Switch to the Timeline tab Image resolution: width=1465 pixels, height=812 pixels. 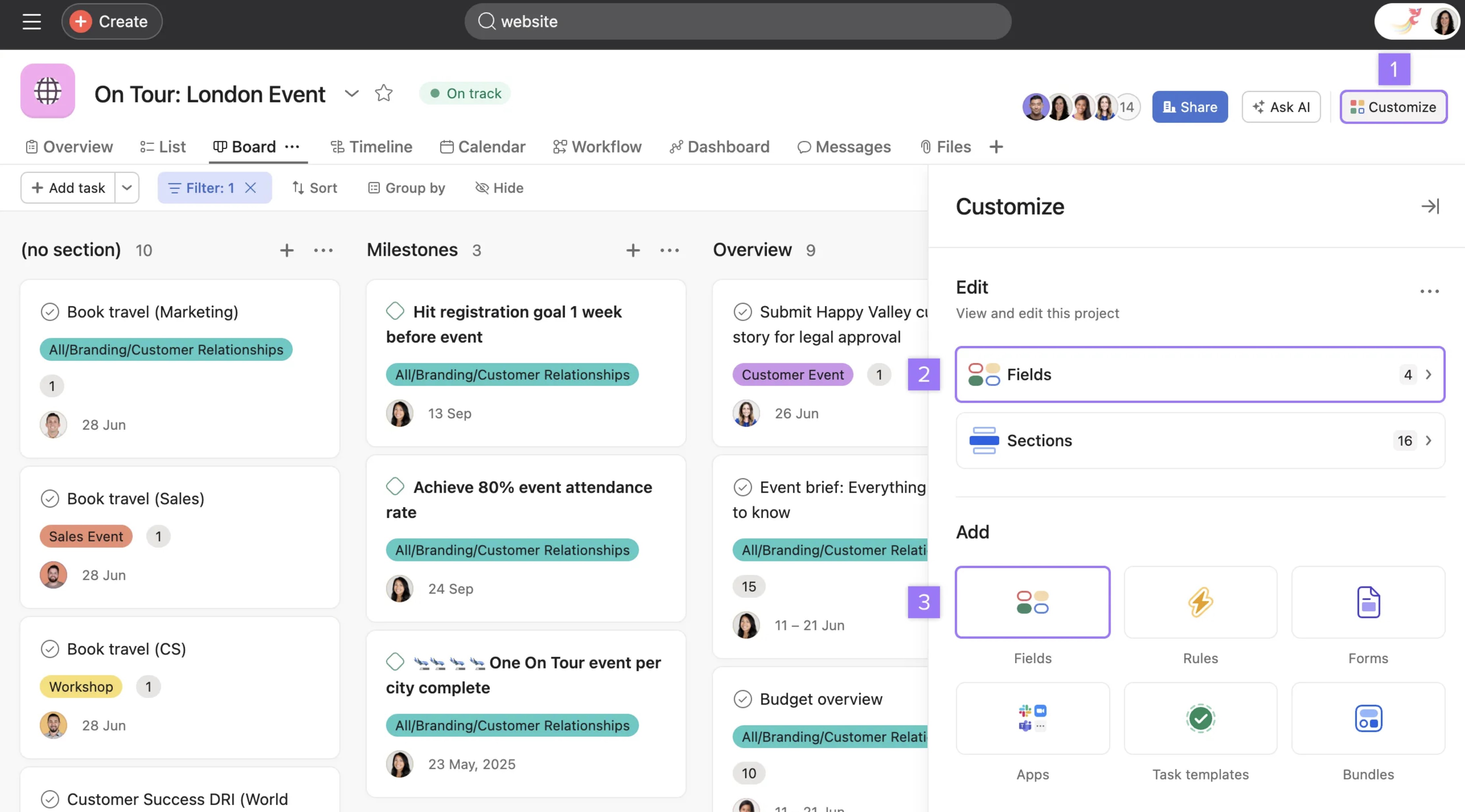point(372,147)
